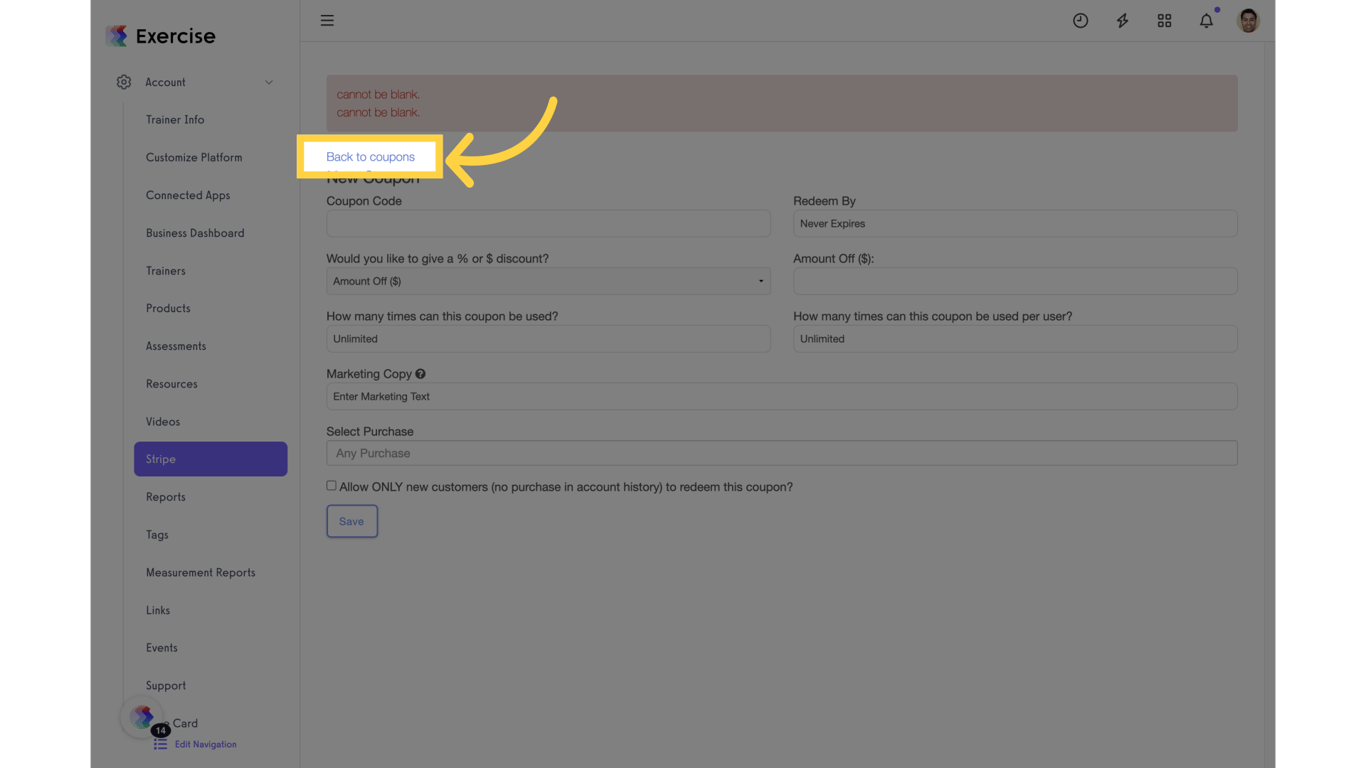Open the hamburger menu icon
Image resolution: width=1366 pixels, height=768 pixels.
coord(327,20)
